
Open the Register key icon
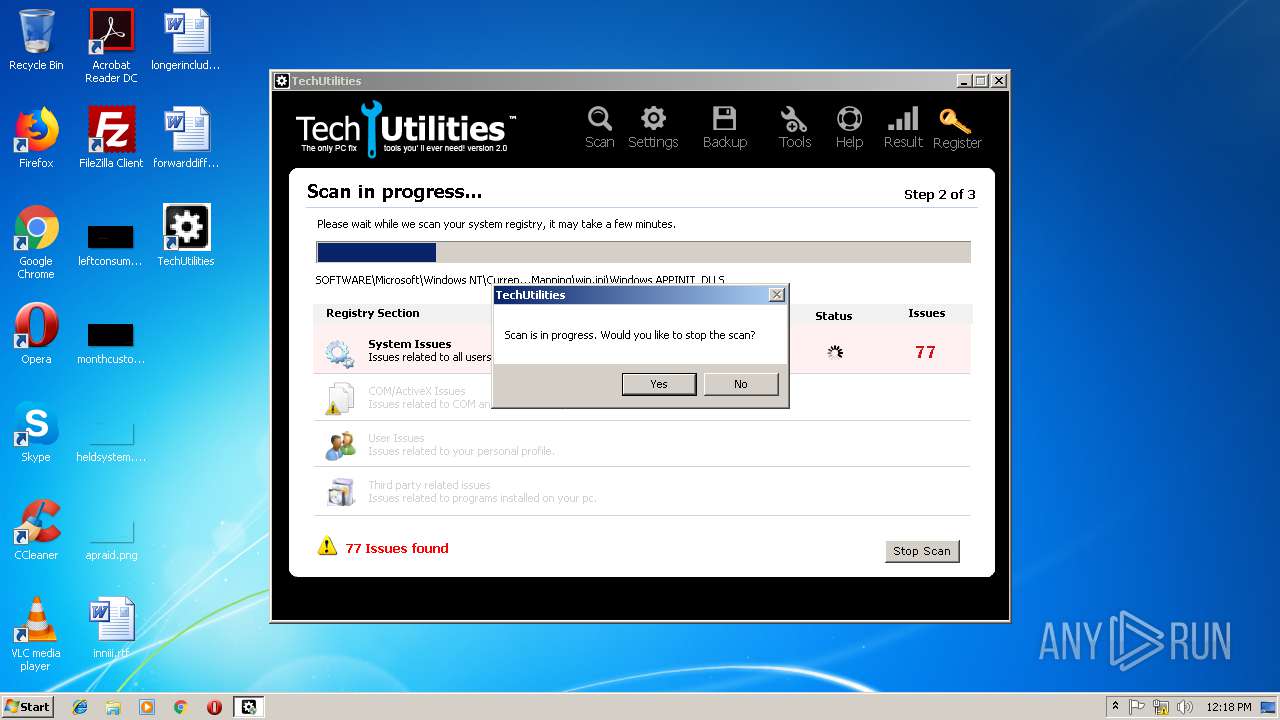(x=957, y=127)
